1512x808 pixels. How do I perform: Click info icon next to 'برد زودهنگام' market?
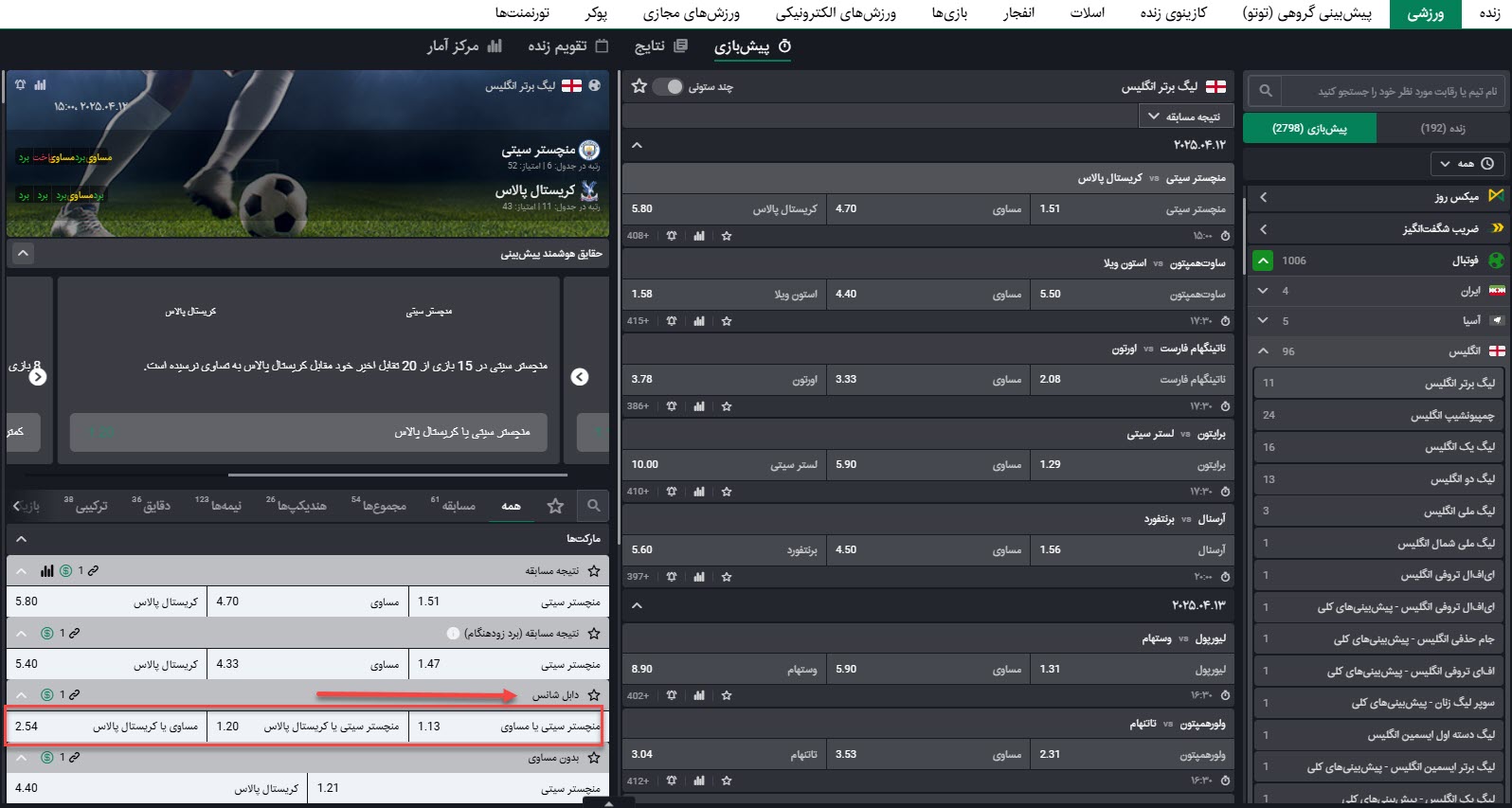453,633
